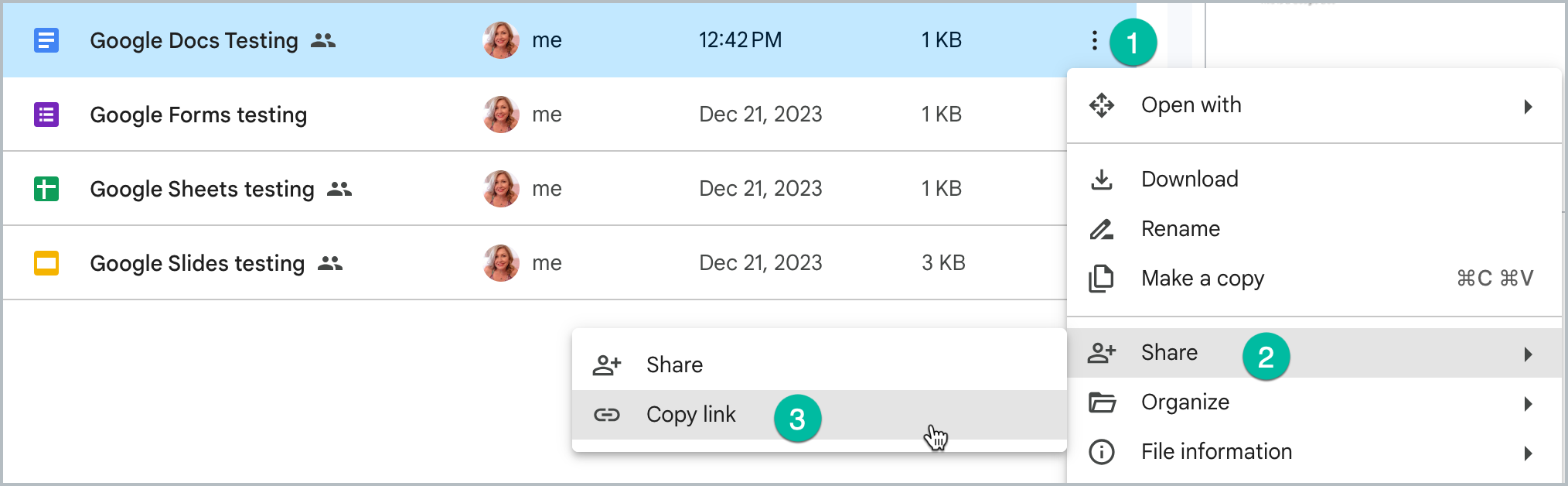
Task: Click the chain-link icon beside Copy link
Action: [x=607, y=415]
